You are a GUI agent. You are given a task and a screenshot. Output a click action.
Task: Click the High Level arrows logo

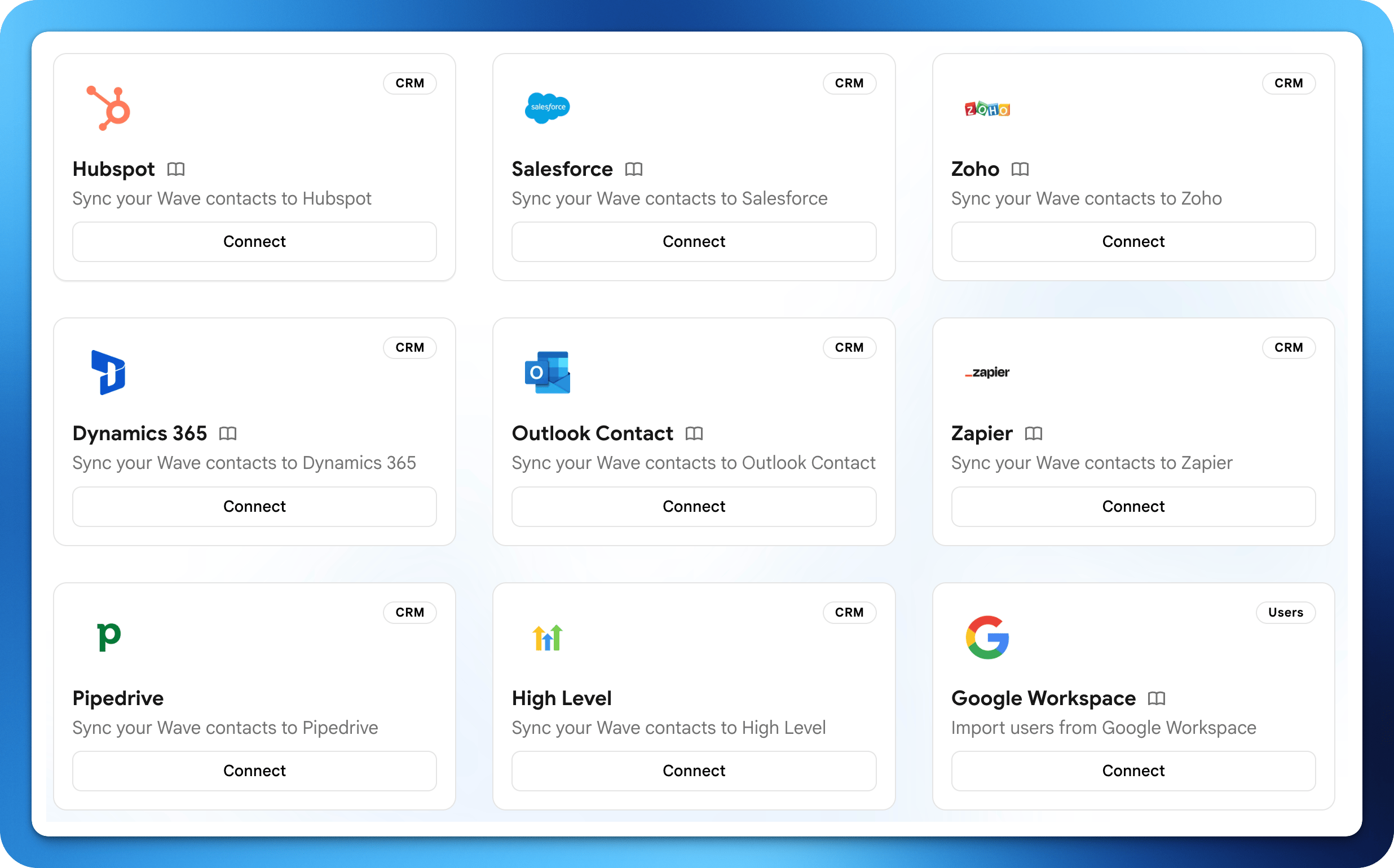pos(548,637)
